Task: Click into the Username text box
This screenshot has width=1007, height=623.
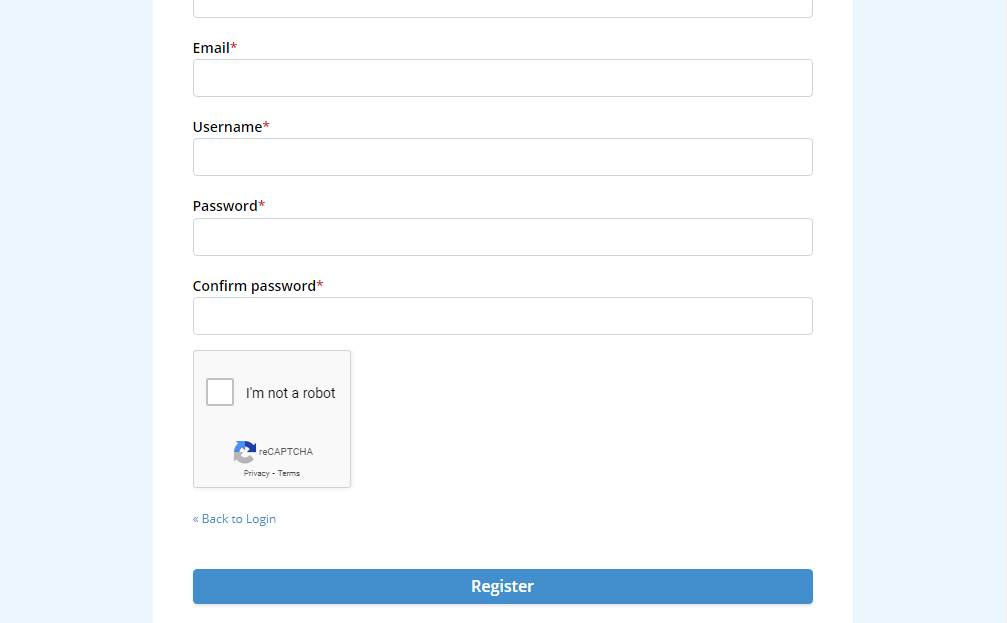Action: [502, 157]
